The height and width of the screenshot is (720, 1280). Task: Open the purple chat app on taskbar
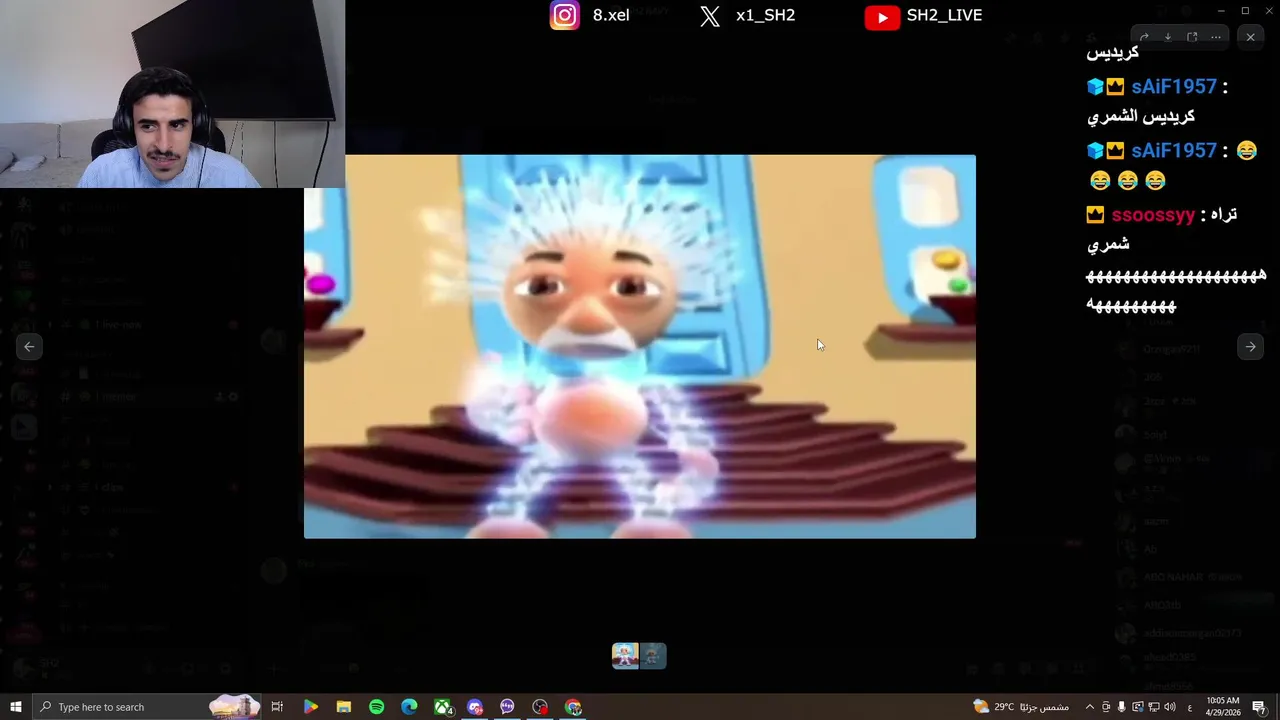click(507, 707)
